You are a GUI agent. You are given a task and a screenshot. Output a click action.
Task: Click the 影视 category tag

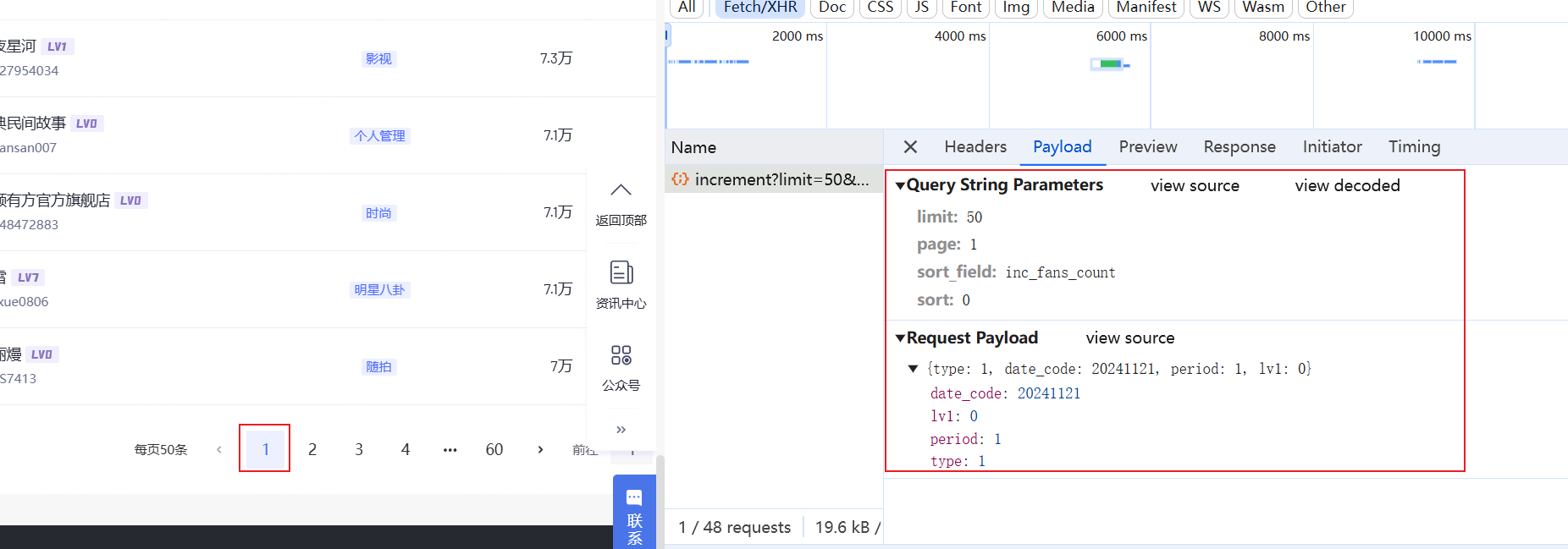378,58
